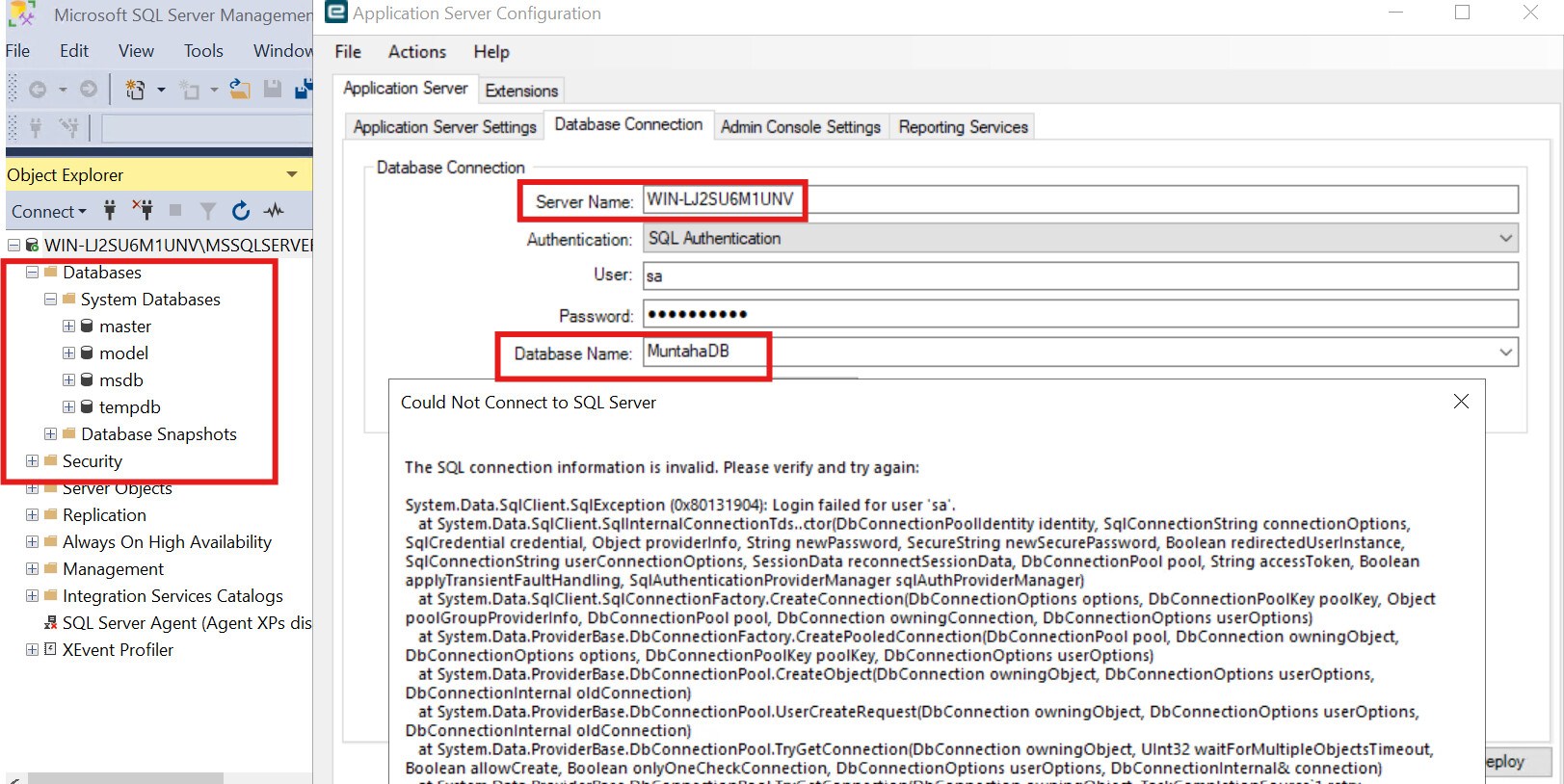
Task: Collapse the Databases tree node
Action: [x=32, y=273]
